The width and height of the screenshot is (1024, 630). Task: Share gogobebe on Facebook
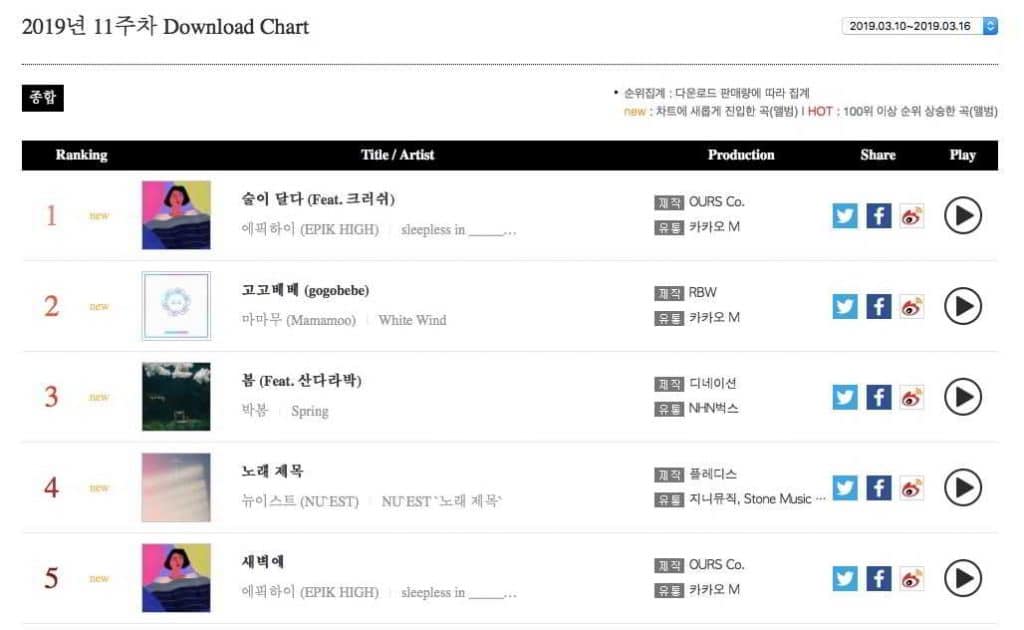tap(878, 306)
